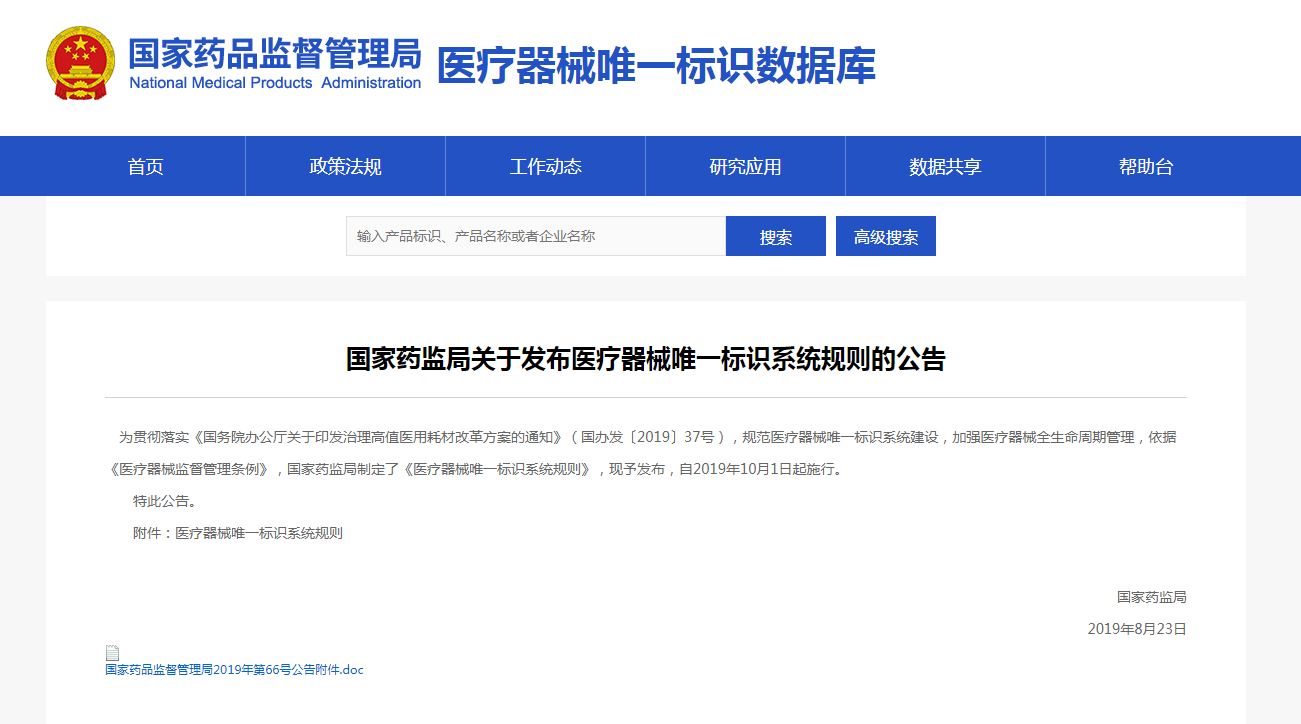Click the 附件：医疗器械唯一标识系统规则 line
Image resolution: width=1301 pixels, height=724 pixels.
point(238,533)
